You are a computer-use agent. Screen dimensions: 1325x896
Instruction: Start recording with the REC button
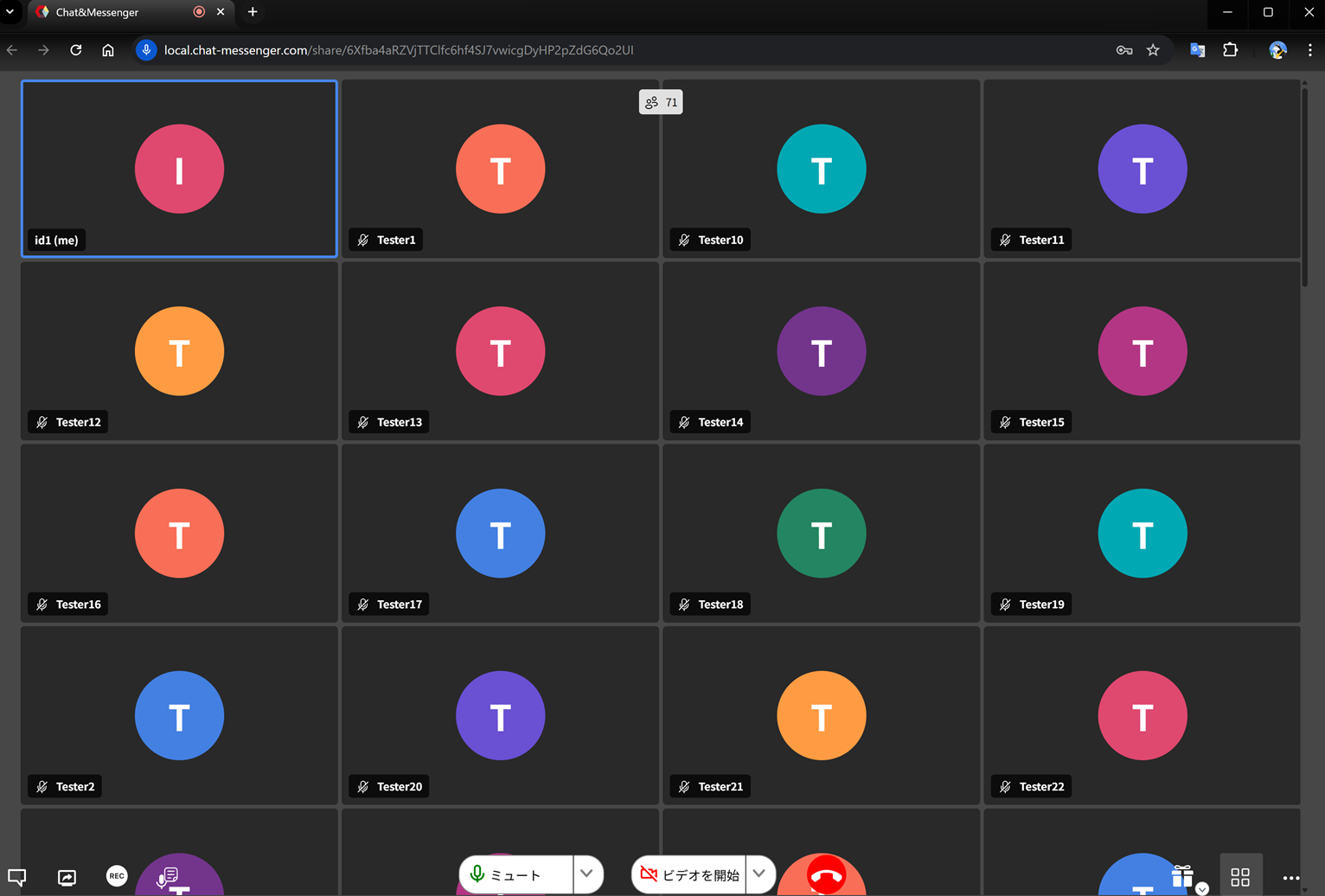coord(117,876)
